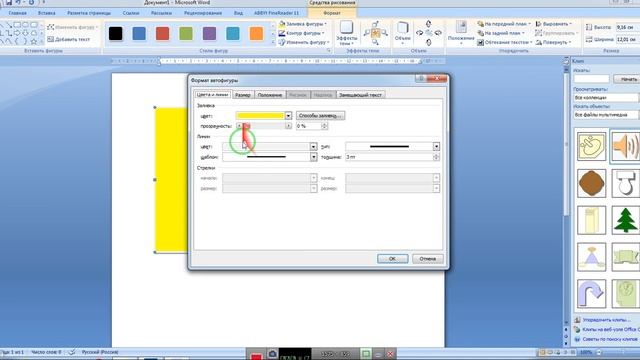Switch to Замещающий текст tab

(360, 95)
